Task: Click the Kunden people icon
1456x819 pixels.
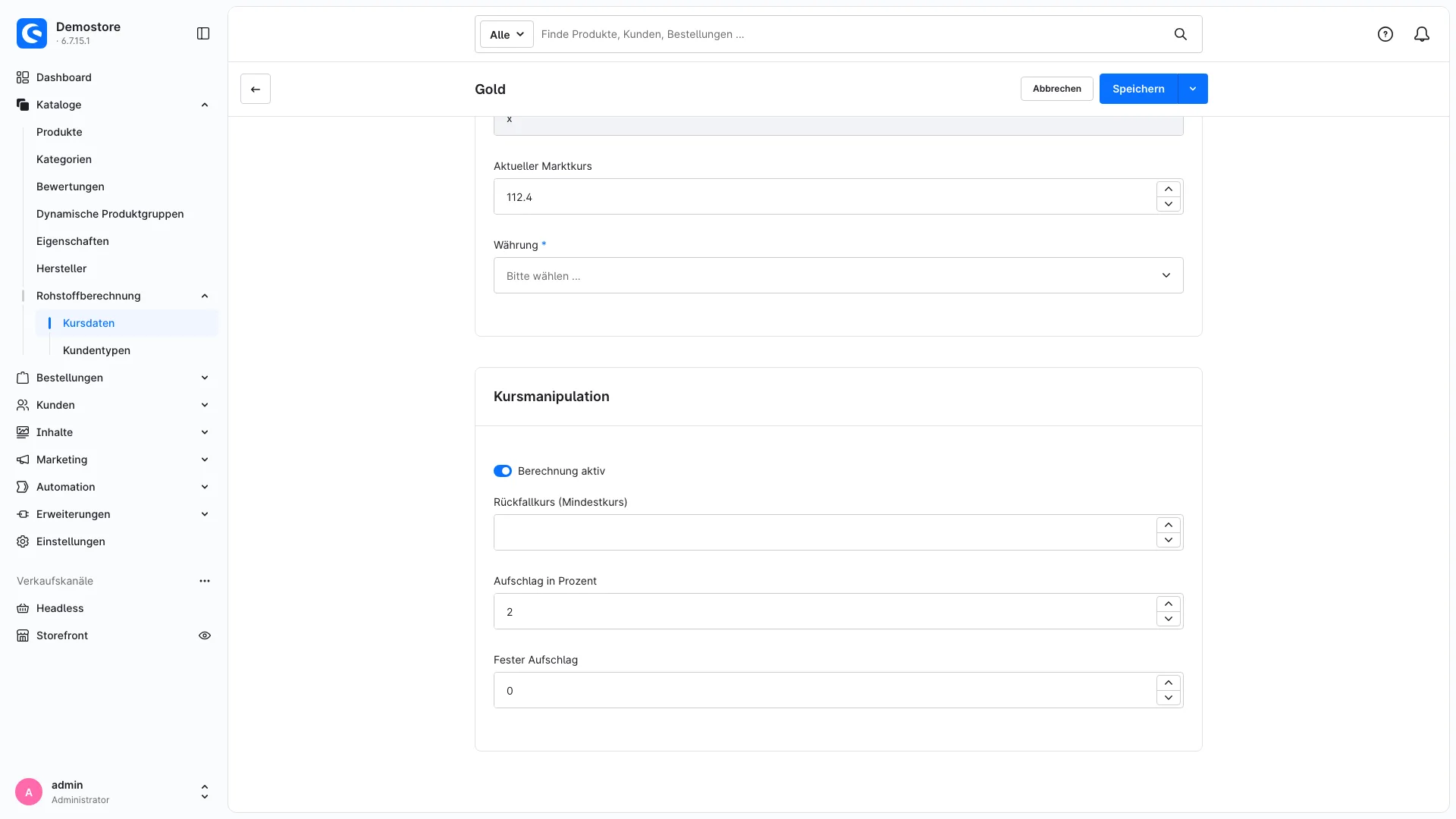Action: (x=23, y=405)
